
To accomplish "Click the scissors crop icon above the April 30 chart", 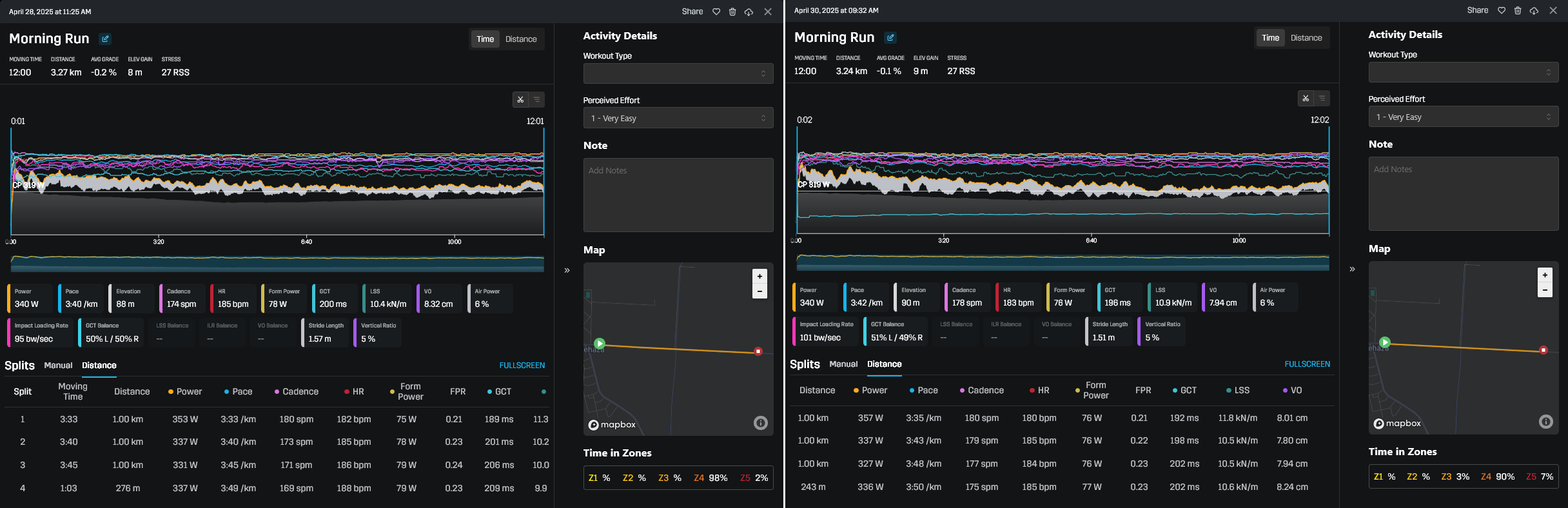I will click(x=1306, y=98).
